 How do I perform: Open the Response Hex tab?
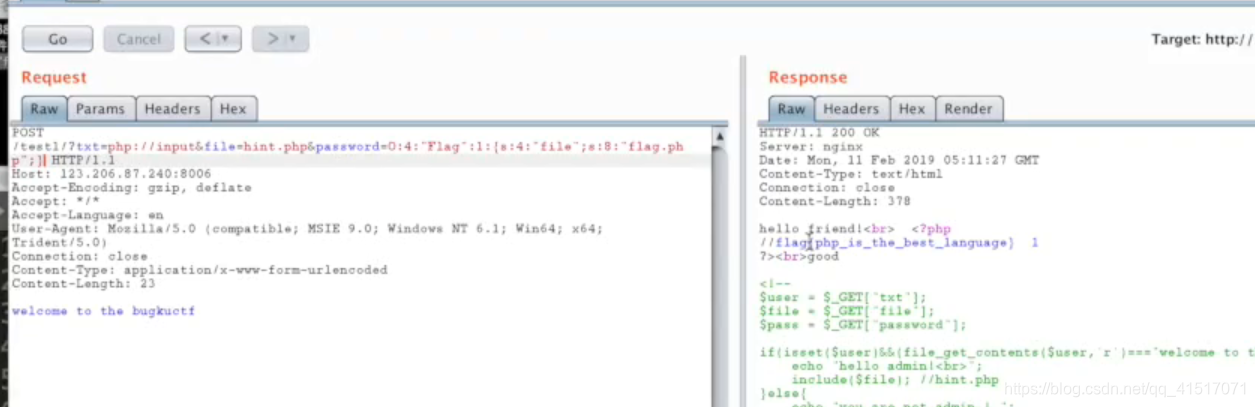[x=912, y=109]
